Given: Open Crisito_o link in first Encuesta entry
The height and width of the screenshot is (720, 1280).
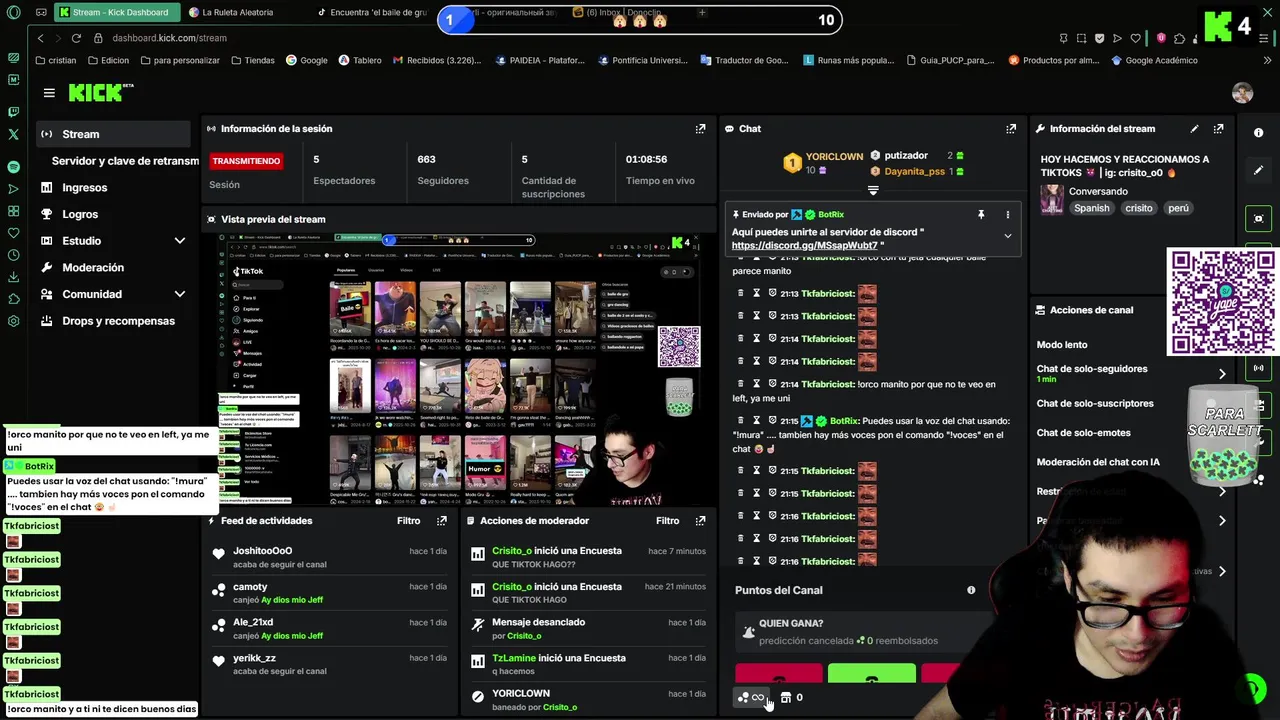Looking at the screenshot, I should pos(512,551).
